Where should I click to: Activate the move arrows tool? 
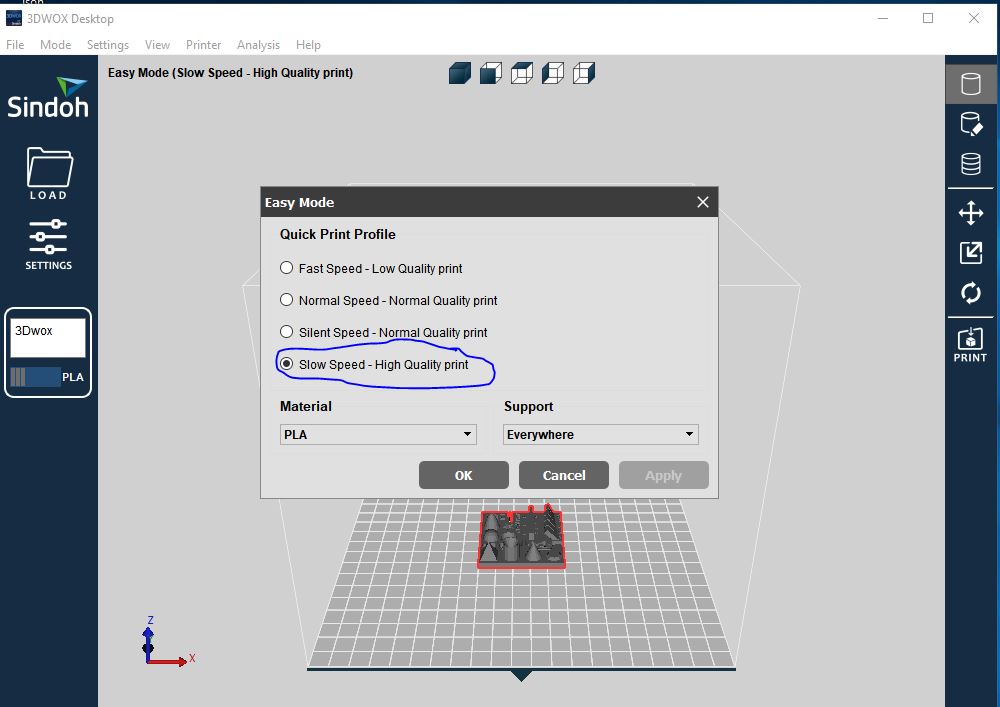coord(971,213)
